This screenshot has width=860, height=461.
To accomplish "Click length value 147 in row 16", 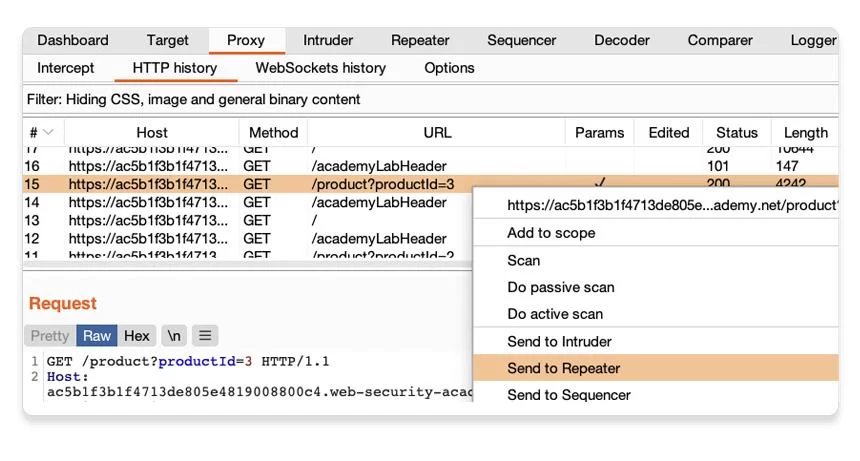I will [x=787, y=166].
